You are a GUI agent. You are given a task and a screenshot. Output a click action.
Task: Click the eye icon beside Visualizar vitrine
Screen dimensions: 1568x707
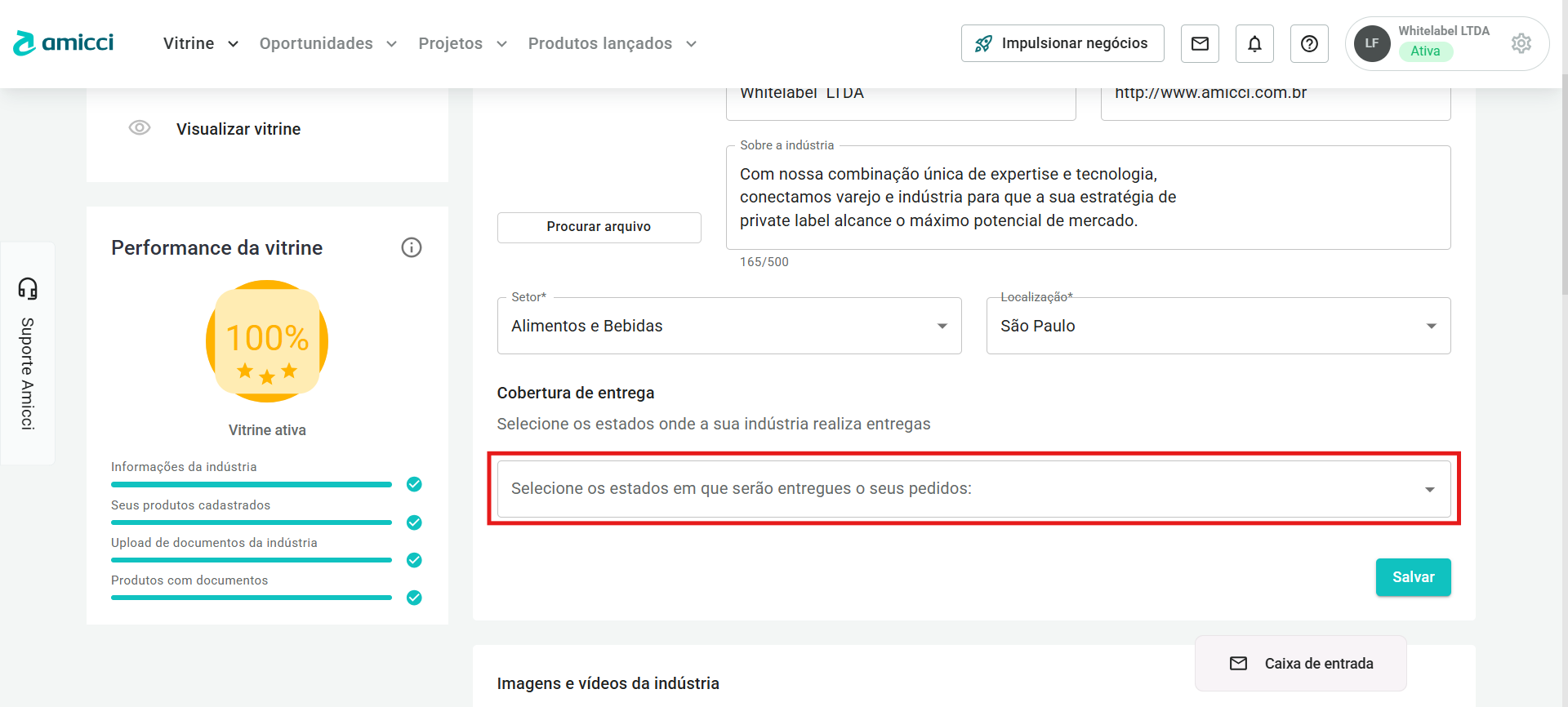tap(140, 128)
